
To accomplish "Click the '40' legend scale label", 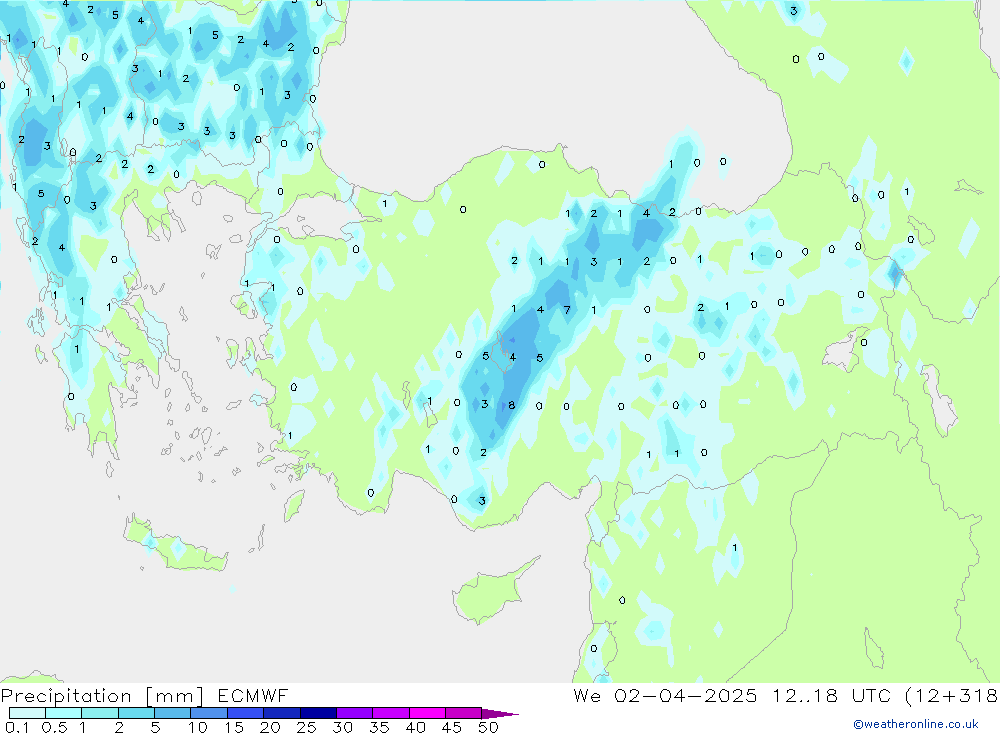I will click(416, 727).
